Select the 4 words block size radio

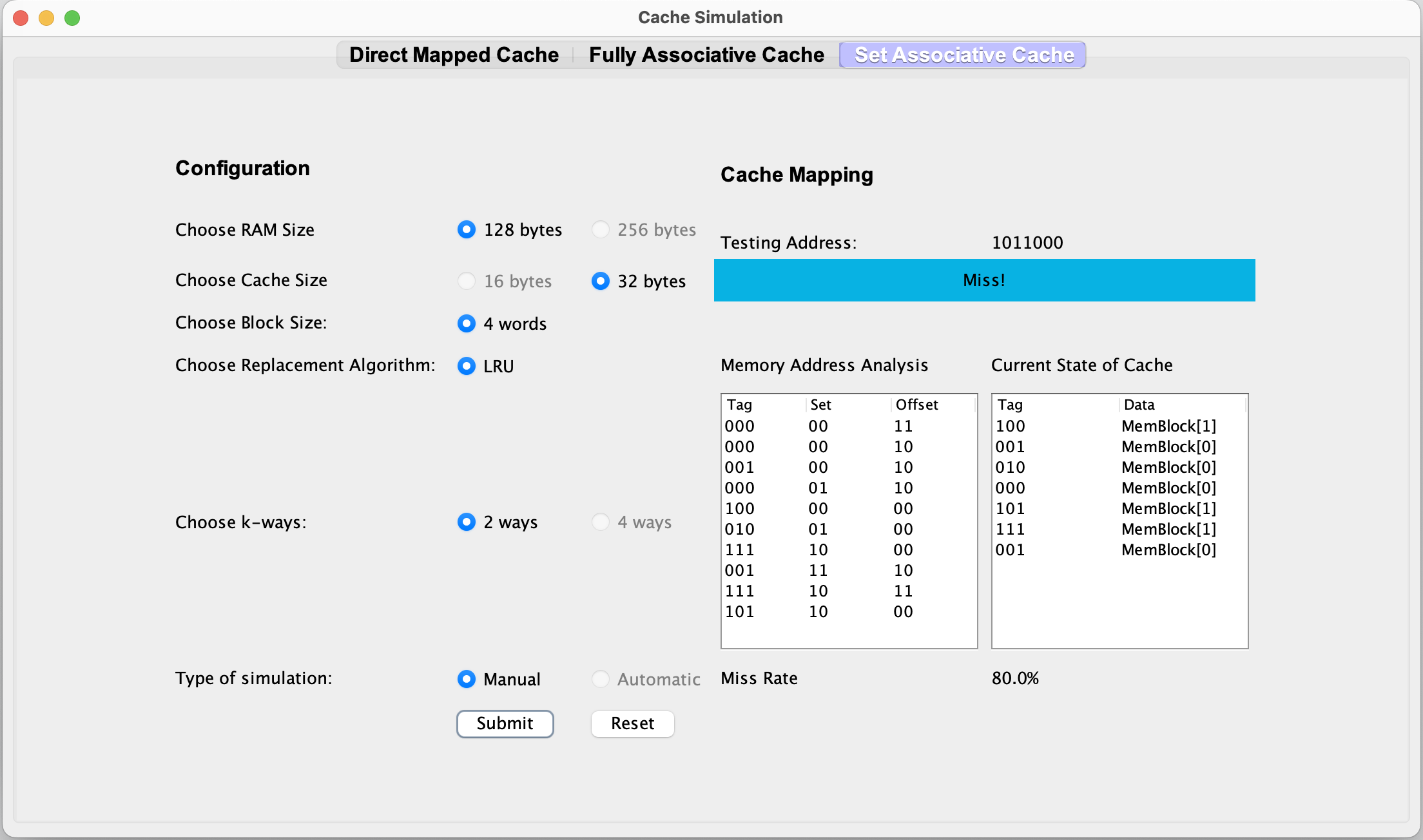click(x=467, y=323)
